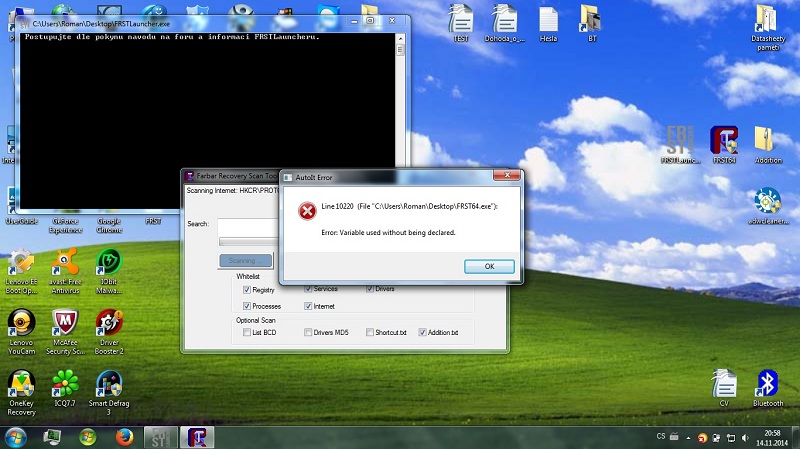Select the GeForce Experience desktop shortcut
Image resolution: width=800 pixels, height=449 pixels.
pos(65,226)
